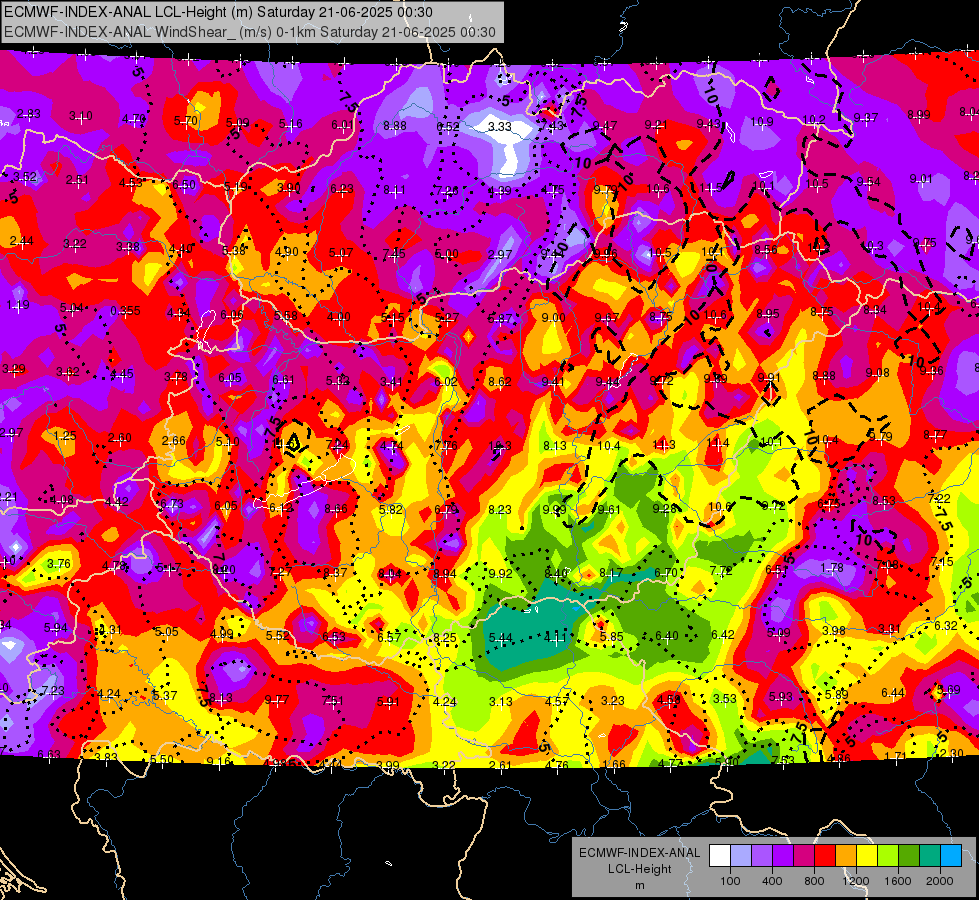
Task: Click the shear value "2.44"
Action: 21,240
